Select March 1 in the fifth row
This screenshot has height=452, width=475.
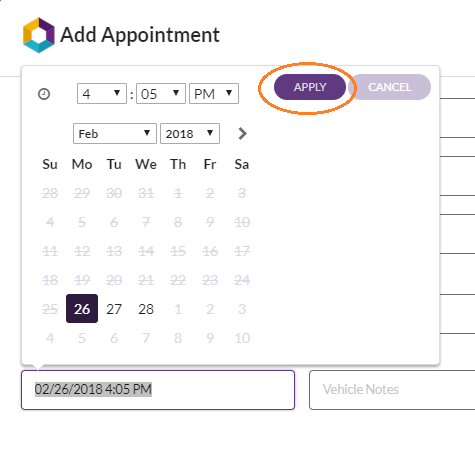coord(178,309)
